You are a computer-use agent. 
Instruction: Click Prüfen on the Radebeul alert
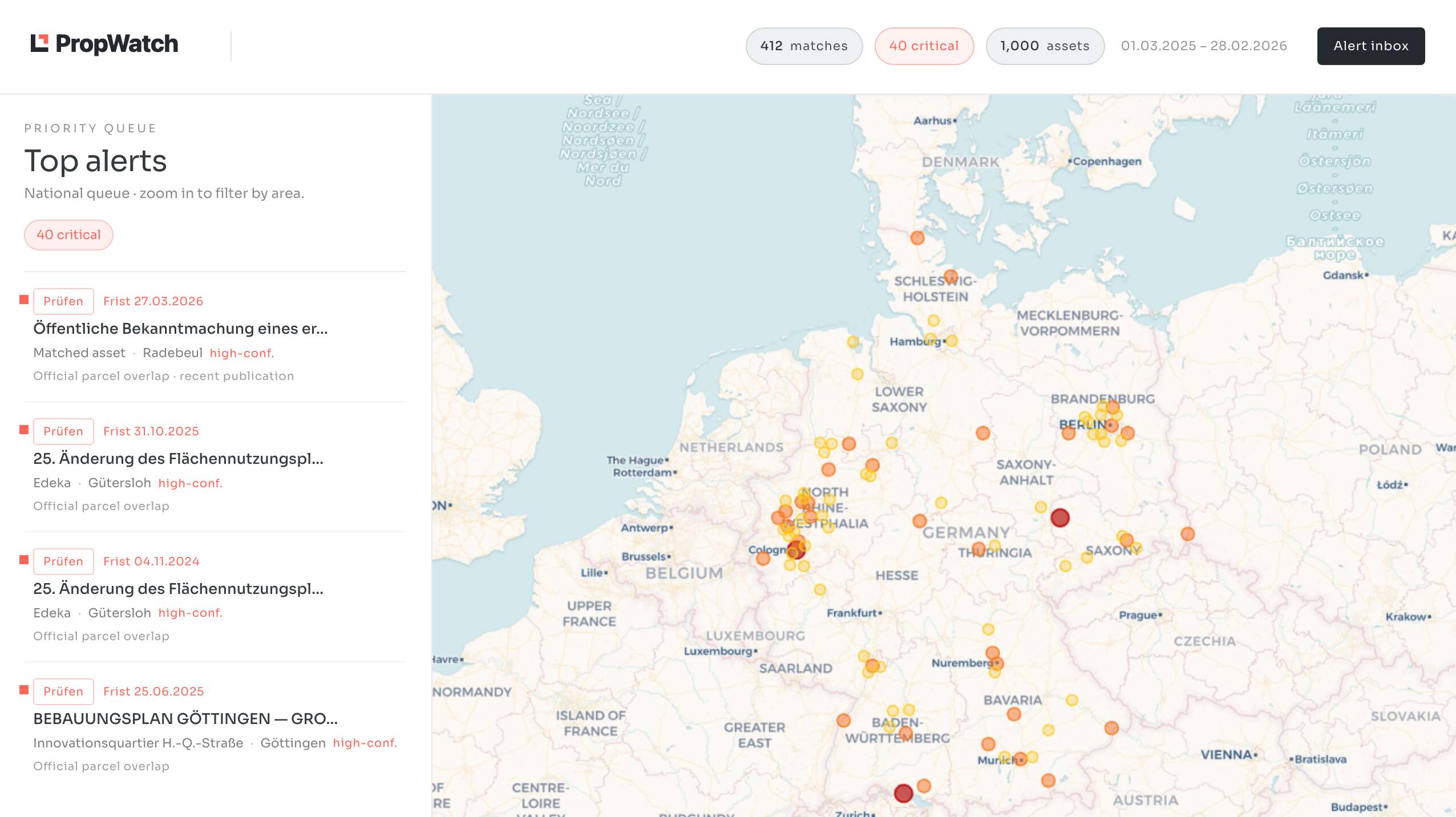click(x=63, y=301)
